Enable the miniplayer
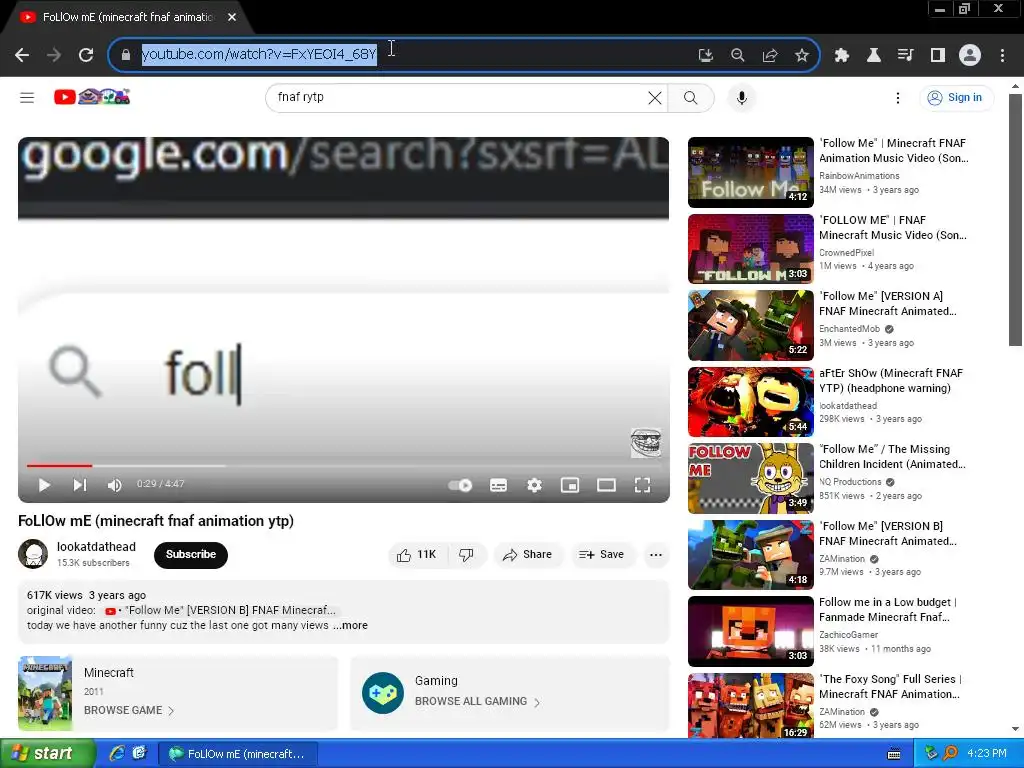This screenshot has width=1024, height=768. (x=570, y=485)
